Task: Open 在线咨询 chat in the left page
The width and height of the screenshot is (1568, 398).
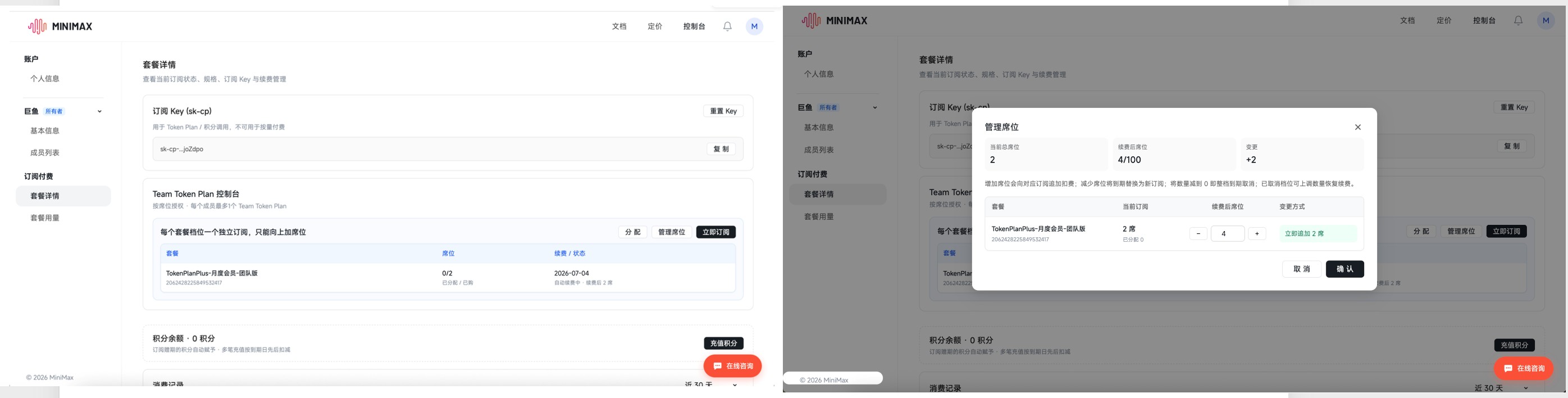Action: pos(733,366)
